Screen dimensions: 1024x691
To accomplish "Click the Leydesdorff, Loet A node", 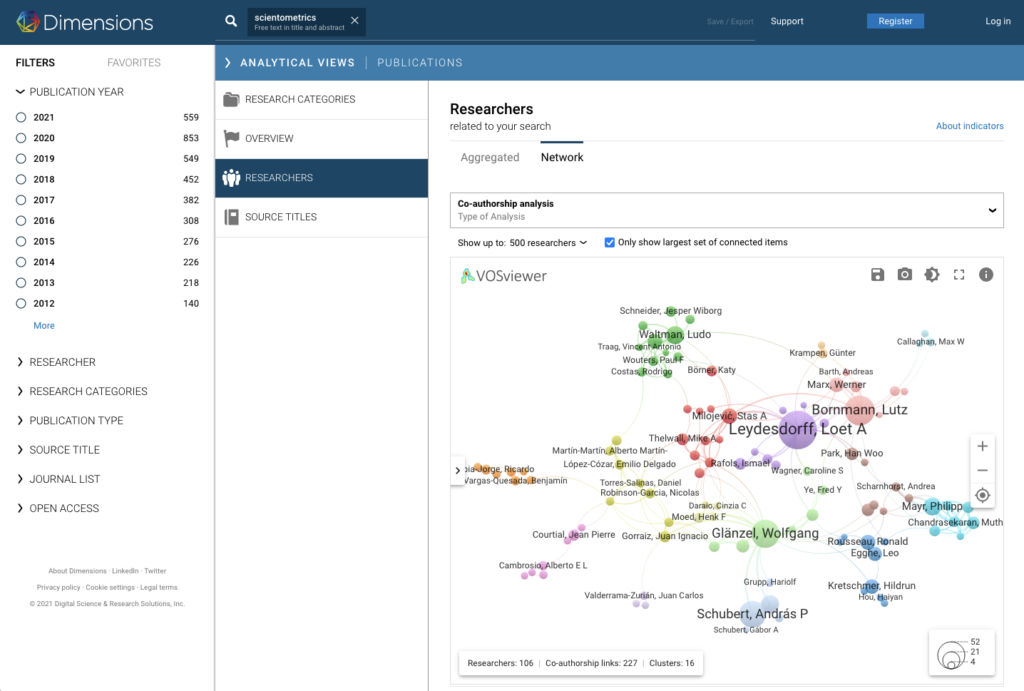I will point(797,429).
